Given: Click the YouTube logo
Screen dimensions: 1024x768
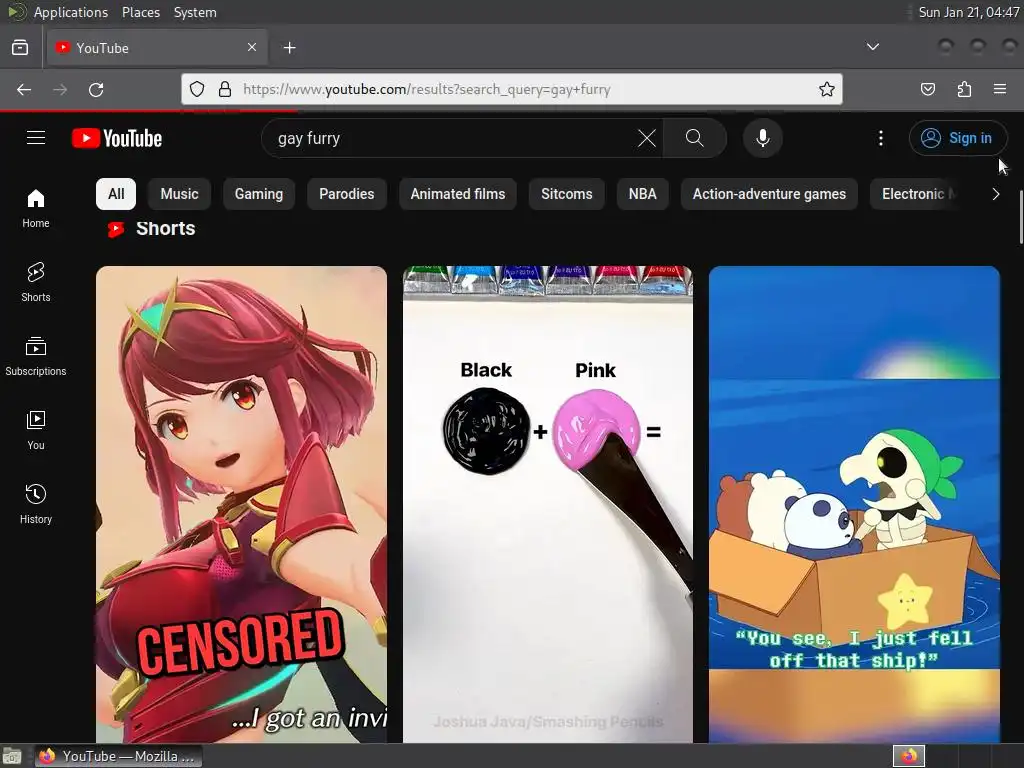Looking at the screenshot, I should [x=117, y=138].
